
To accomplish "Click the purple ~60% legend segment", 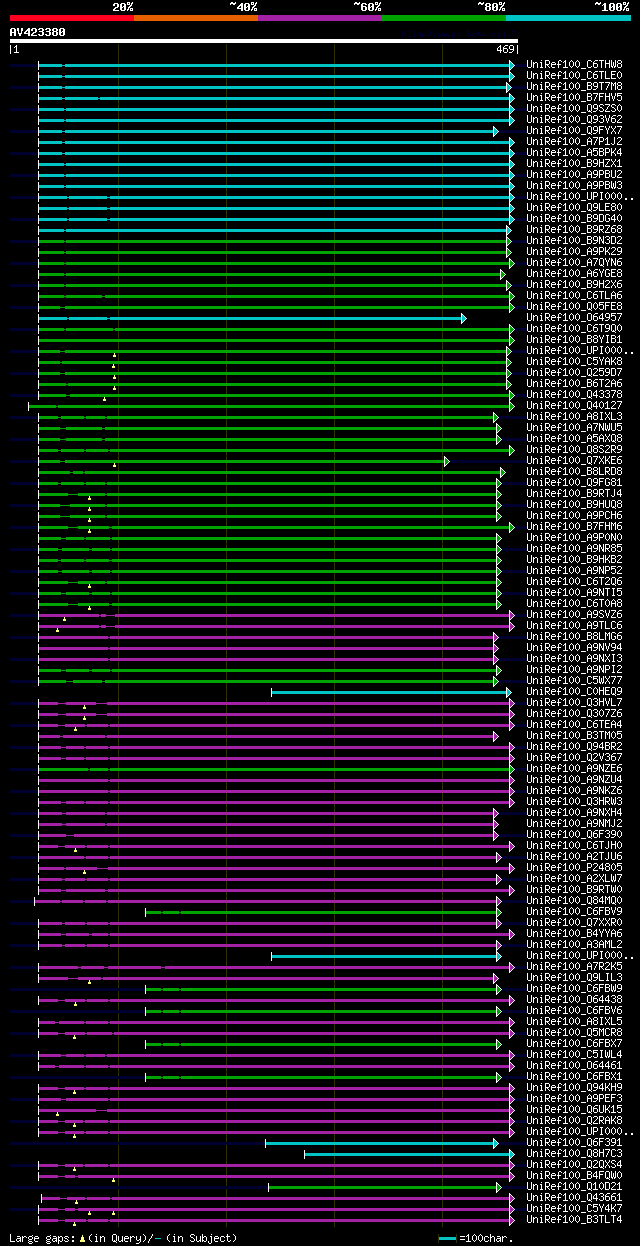I will click(319, 18).
